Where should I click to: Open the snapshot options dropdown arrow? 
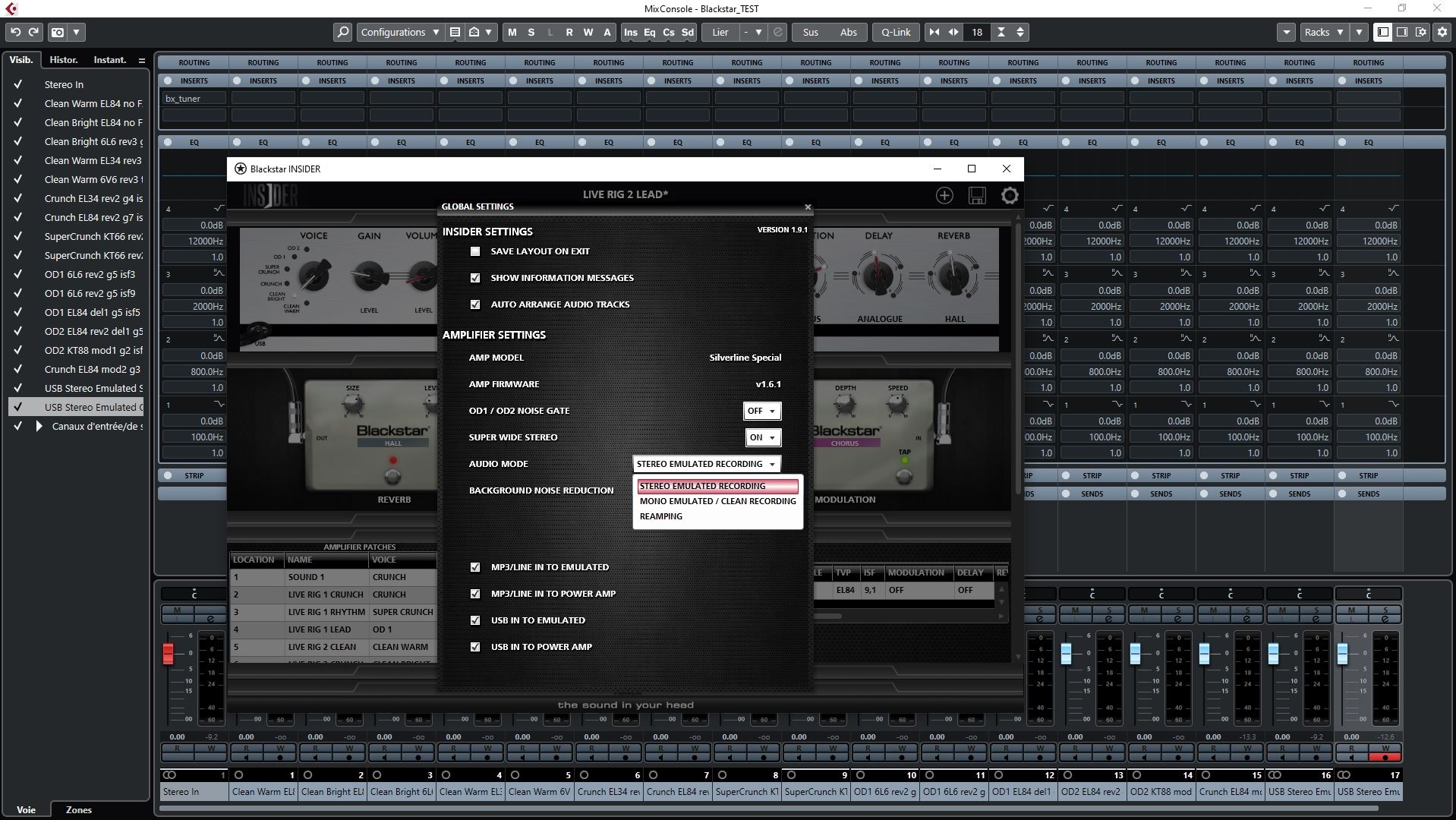click(77, 32)
